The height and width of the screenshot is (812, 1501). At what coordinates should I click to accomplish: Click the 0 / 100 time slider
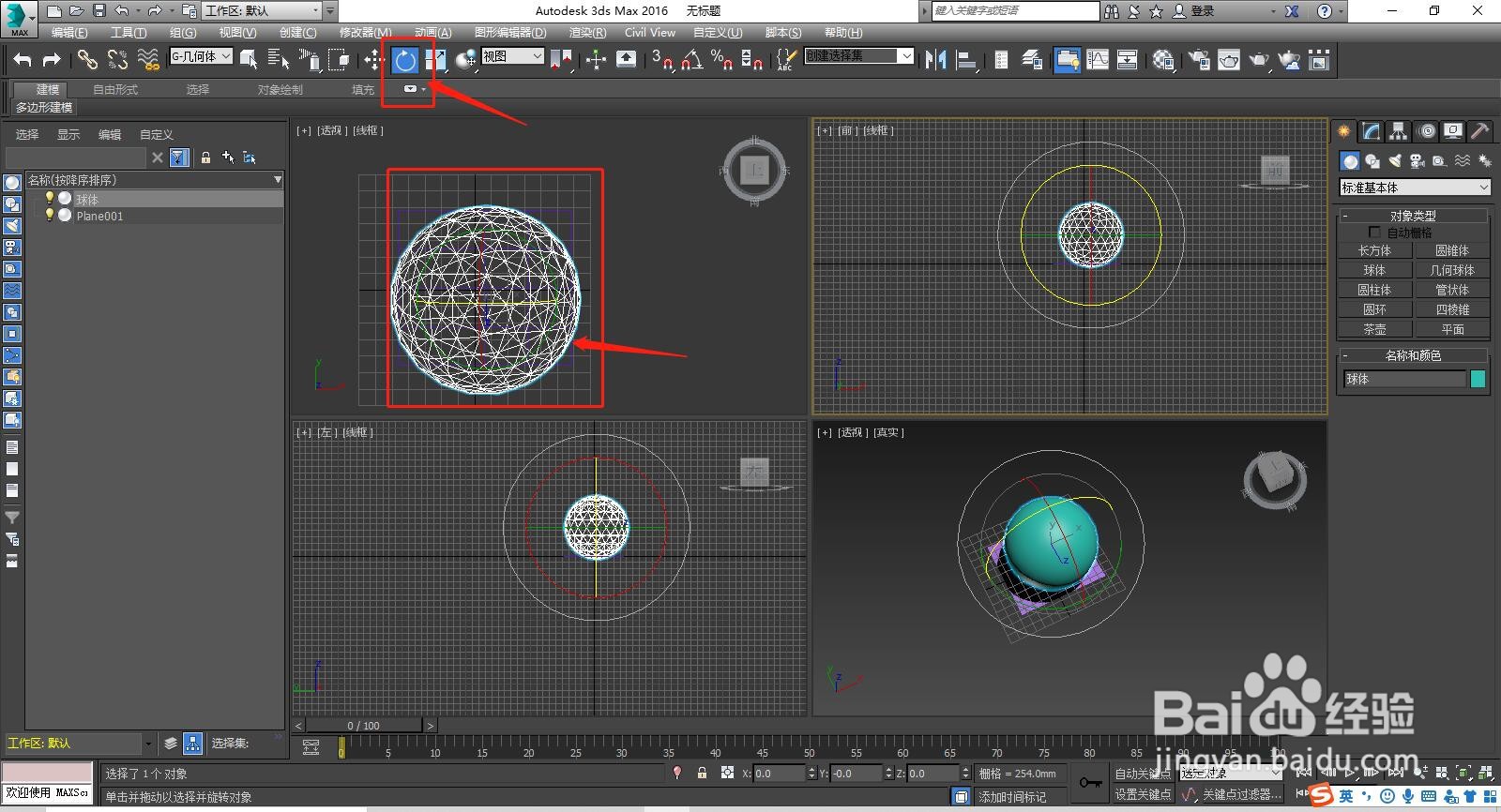click(364, 726)
